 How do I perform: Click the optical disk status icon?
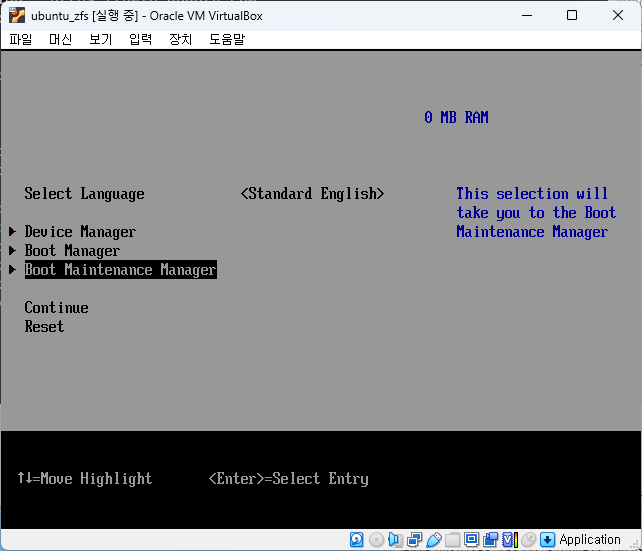[376, 539]
